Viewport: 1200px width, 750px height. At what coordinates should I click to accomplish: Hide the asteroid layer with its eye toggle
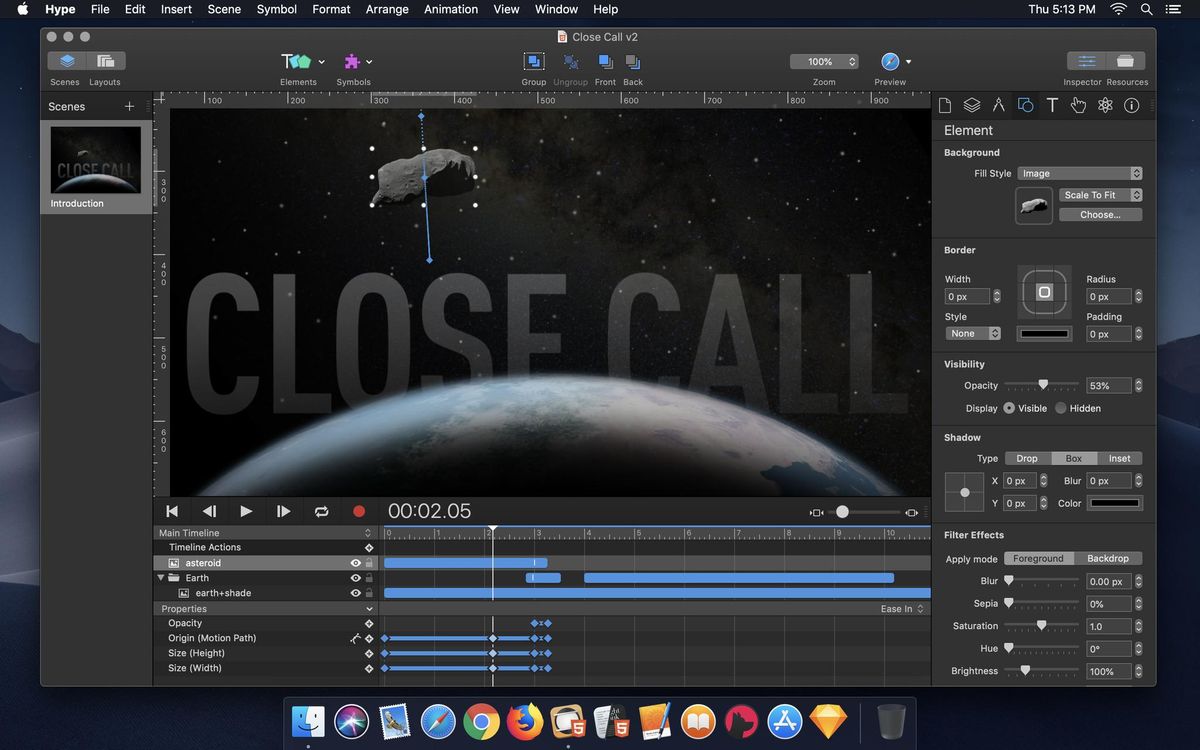[355, 562]
